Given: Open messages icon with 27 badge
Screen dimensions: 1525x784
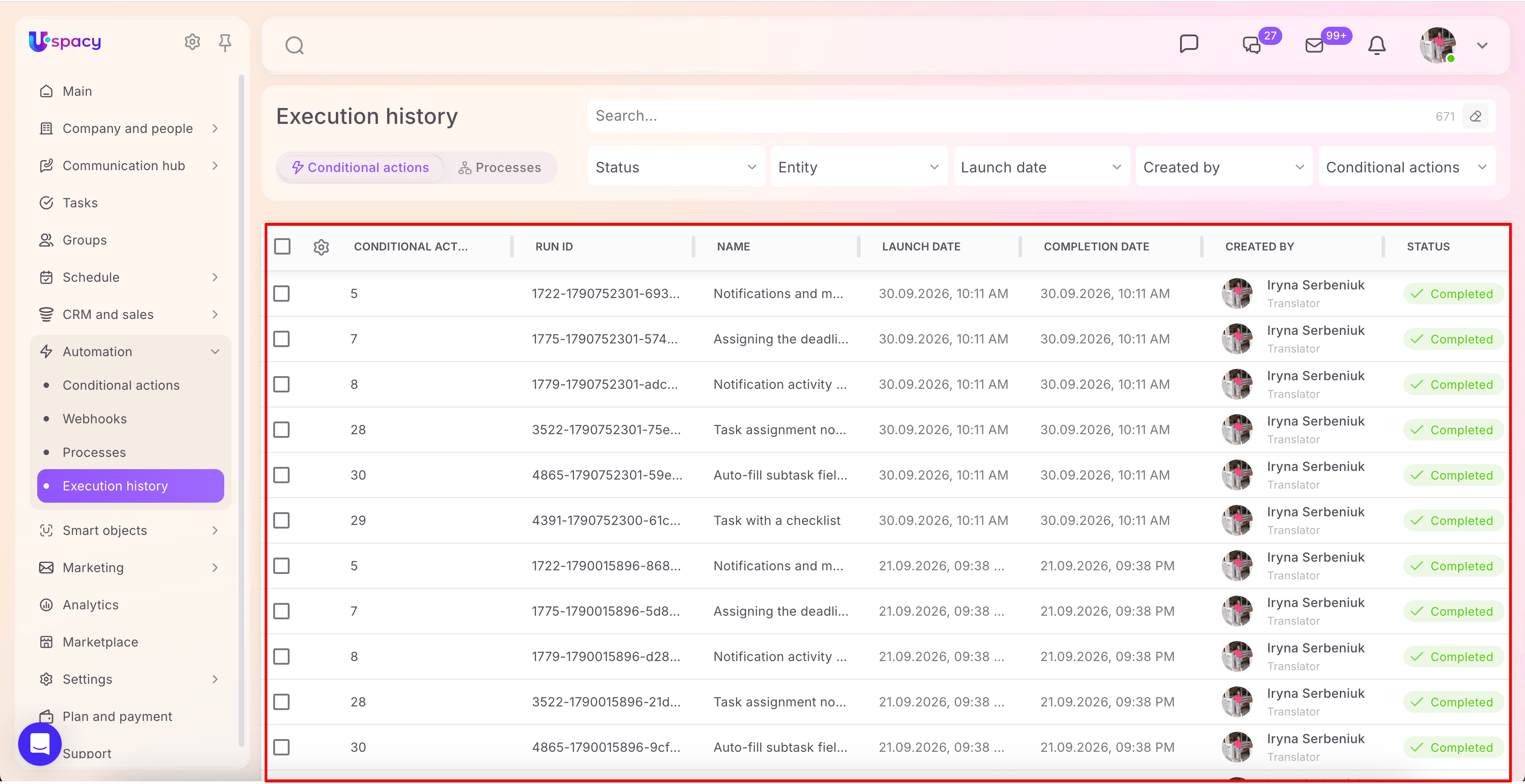Looking at the screenshot, I should [1251, 45].
